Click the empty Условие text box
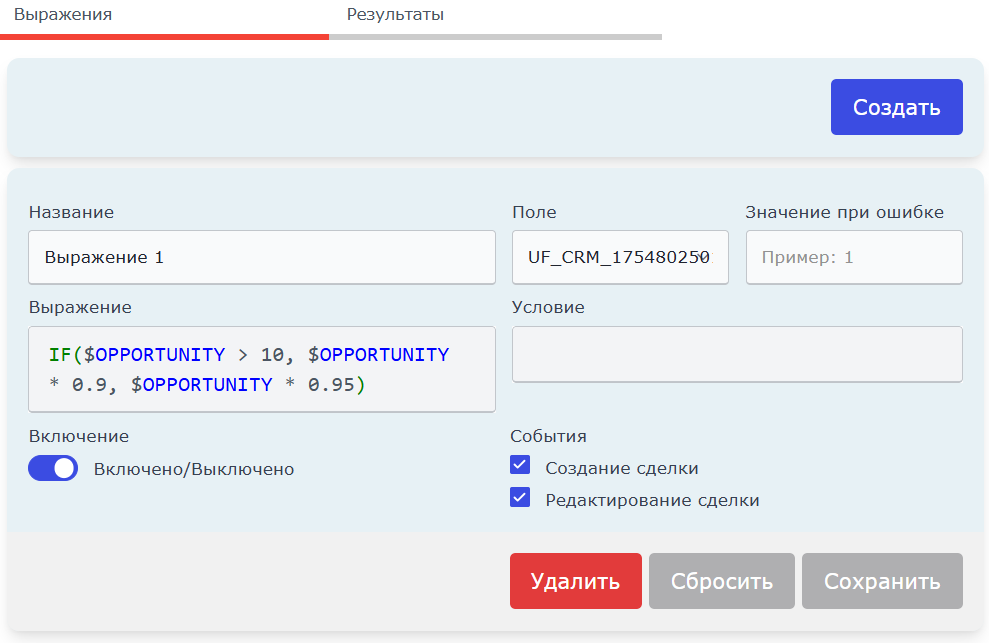The image size is (989, 643). pos(737,354)
